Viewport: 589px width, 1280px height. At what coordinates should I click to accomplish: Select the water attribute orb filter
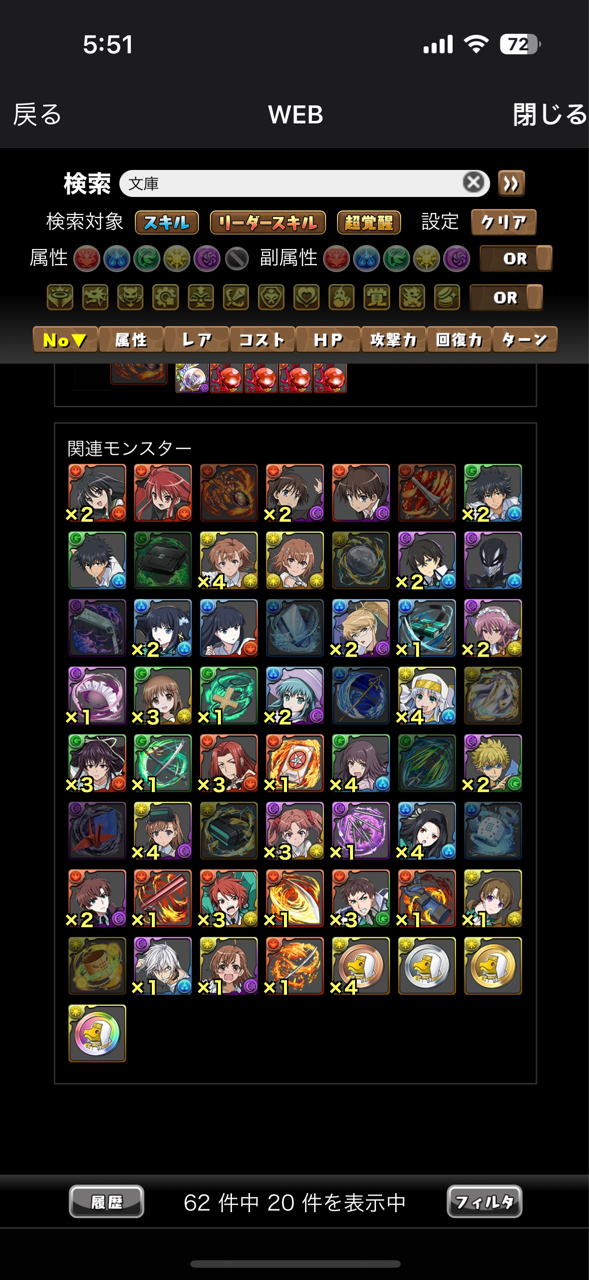115,258
